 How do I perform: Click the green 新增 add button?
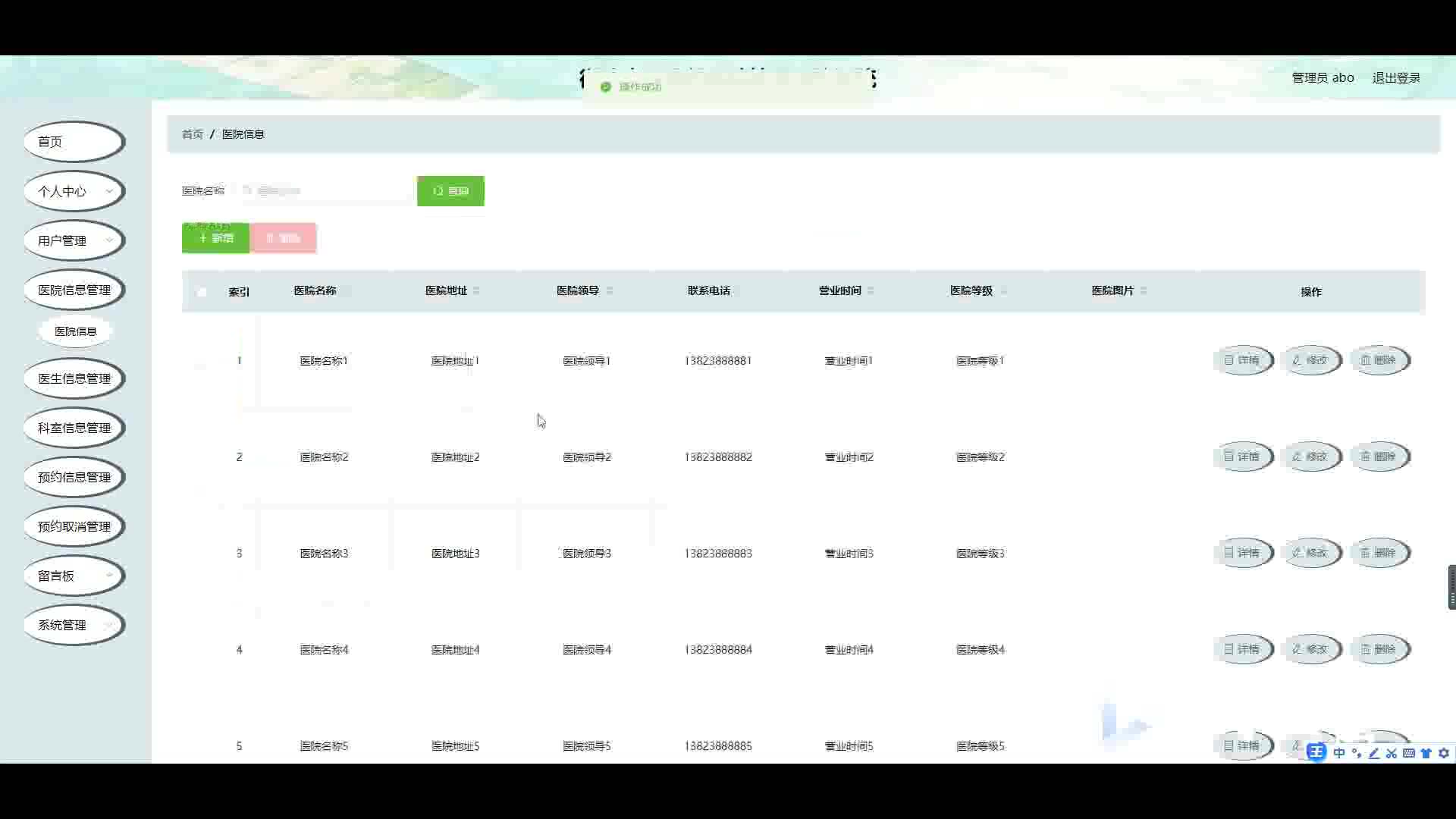[215, 238]
